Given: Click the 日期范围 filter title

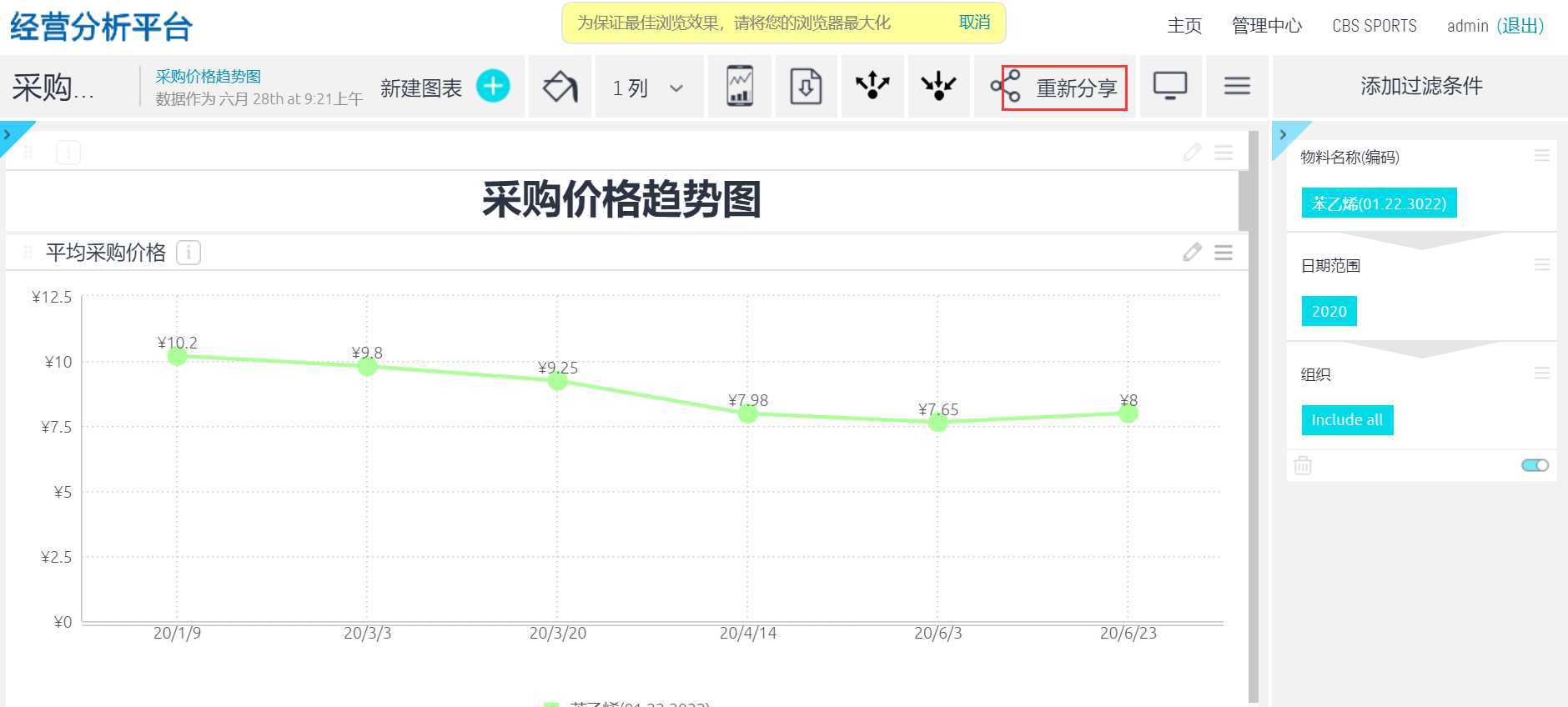Looking at the screenshot, I should [x=1330, y=265].
